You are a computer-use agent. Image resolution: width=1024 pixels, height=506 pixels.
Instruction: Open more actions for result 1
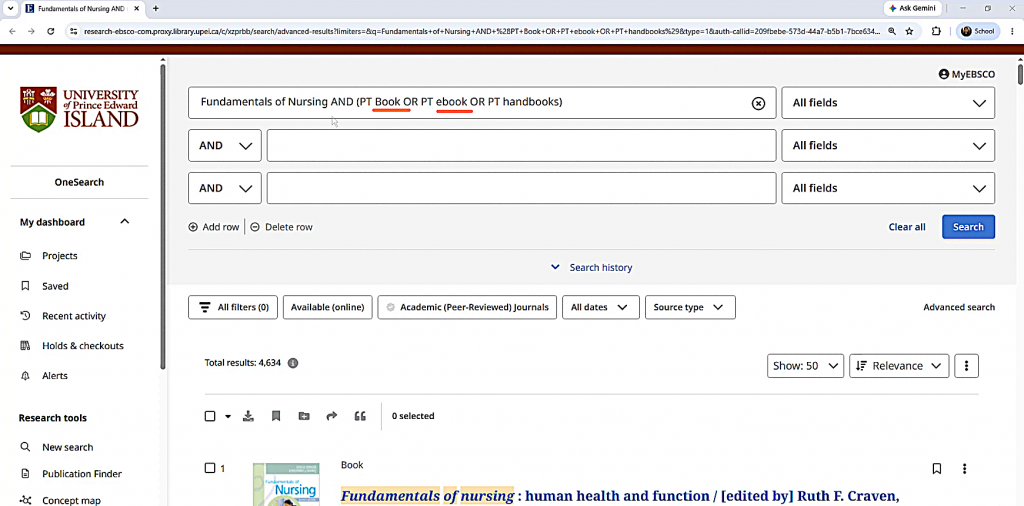[965, 468]
